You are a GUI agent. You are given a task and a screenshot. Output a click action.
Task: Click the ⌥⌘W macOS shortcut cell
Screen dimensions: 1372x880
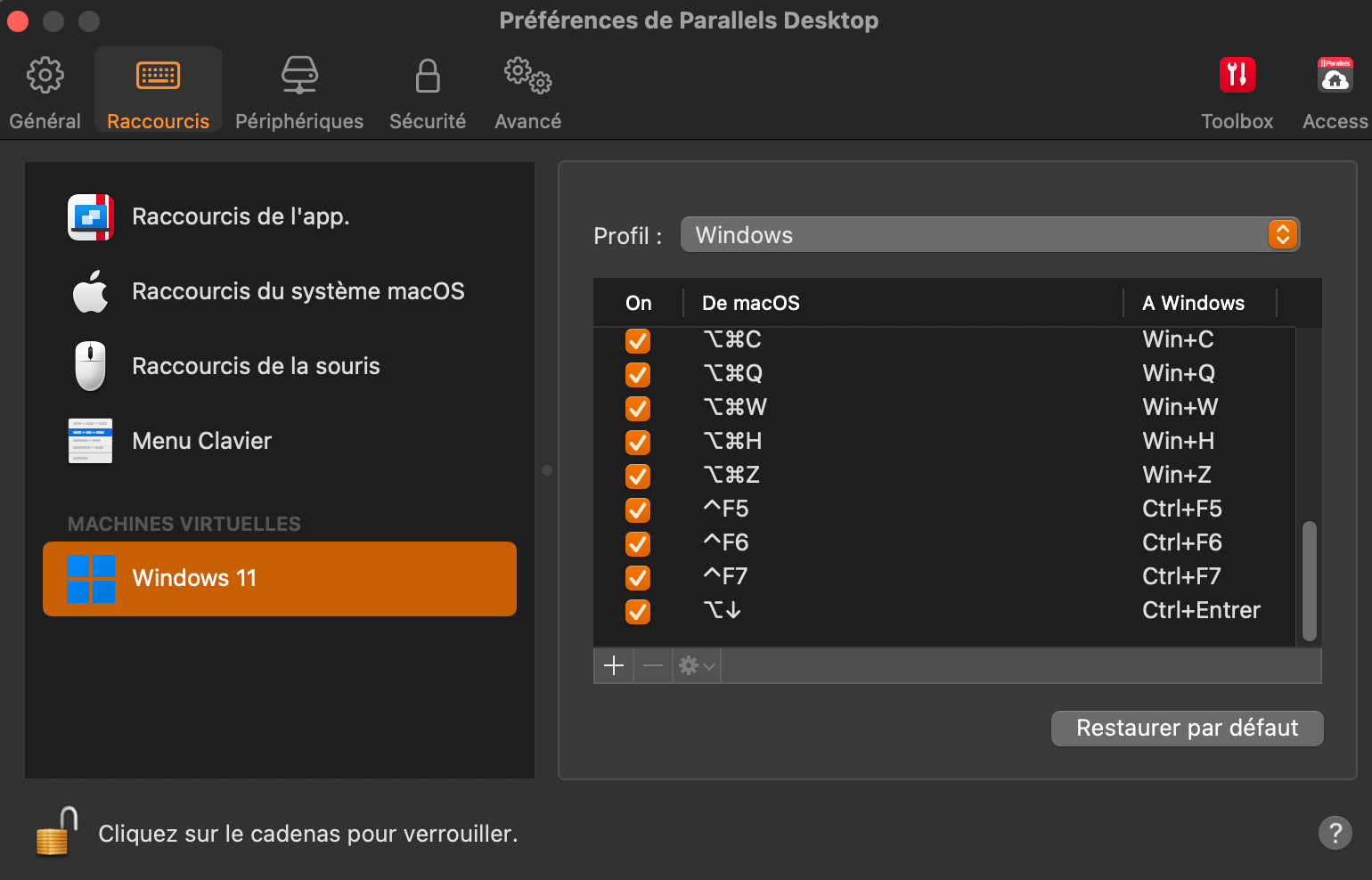pyautogui.click(x=735, y=407)
